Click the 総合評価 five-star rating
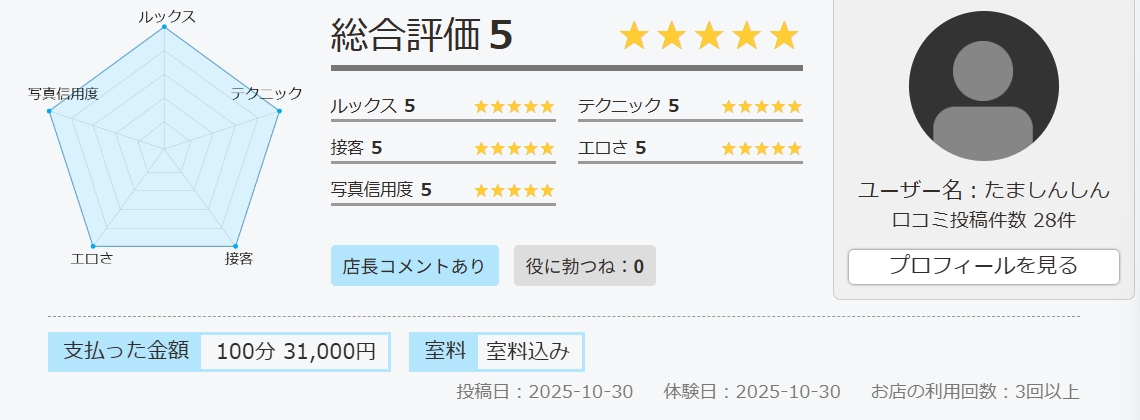This screenshot has height=420, width=1140. pos(709,36)
